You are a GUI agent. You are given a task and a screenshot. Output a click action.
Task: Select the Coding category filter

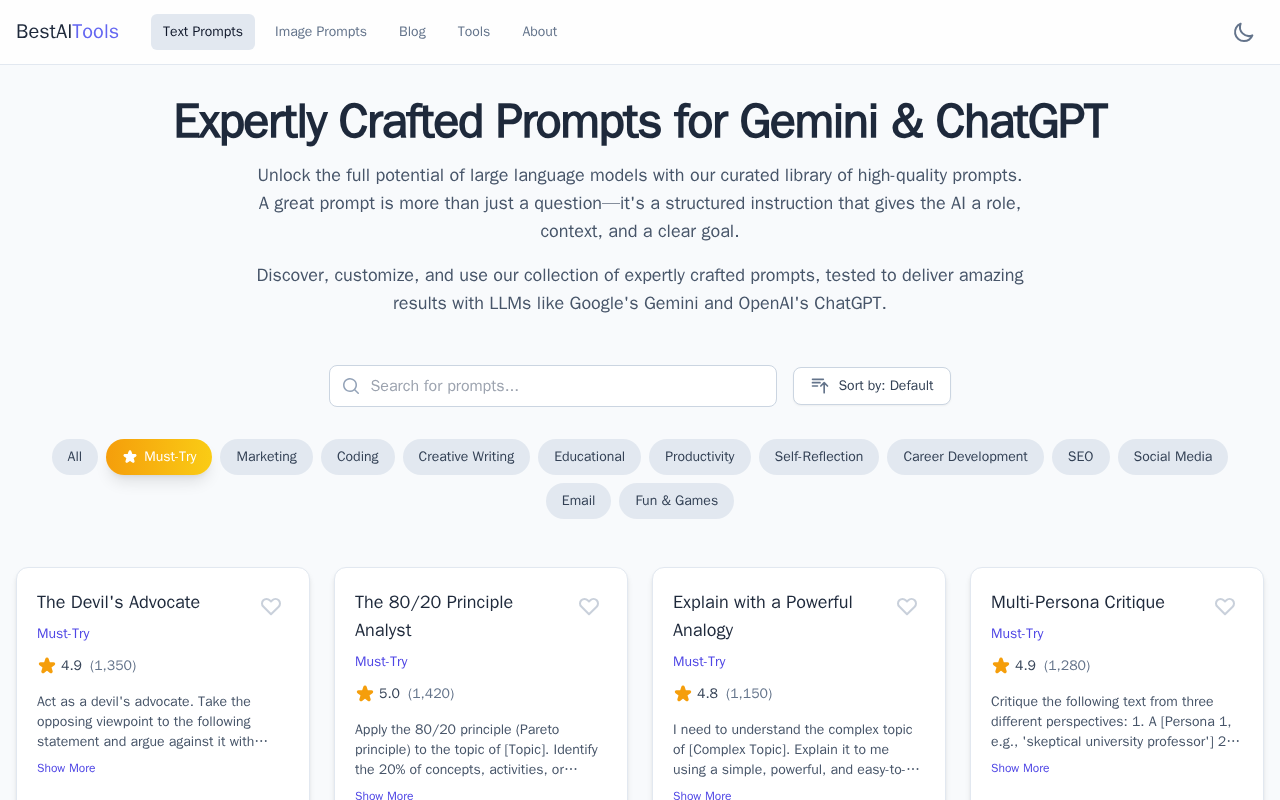coord(357,457)
